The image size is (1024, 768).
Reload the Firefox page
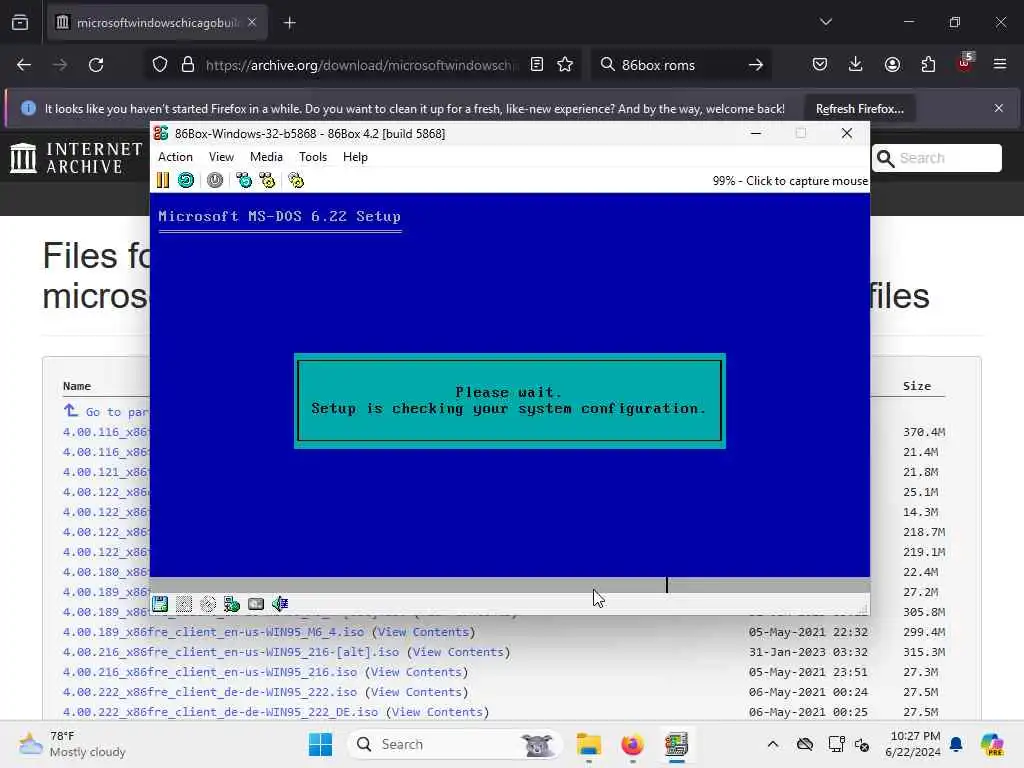tap(96, 65)
